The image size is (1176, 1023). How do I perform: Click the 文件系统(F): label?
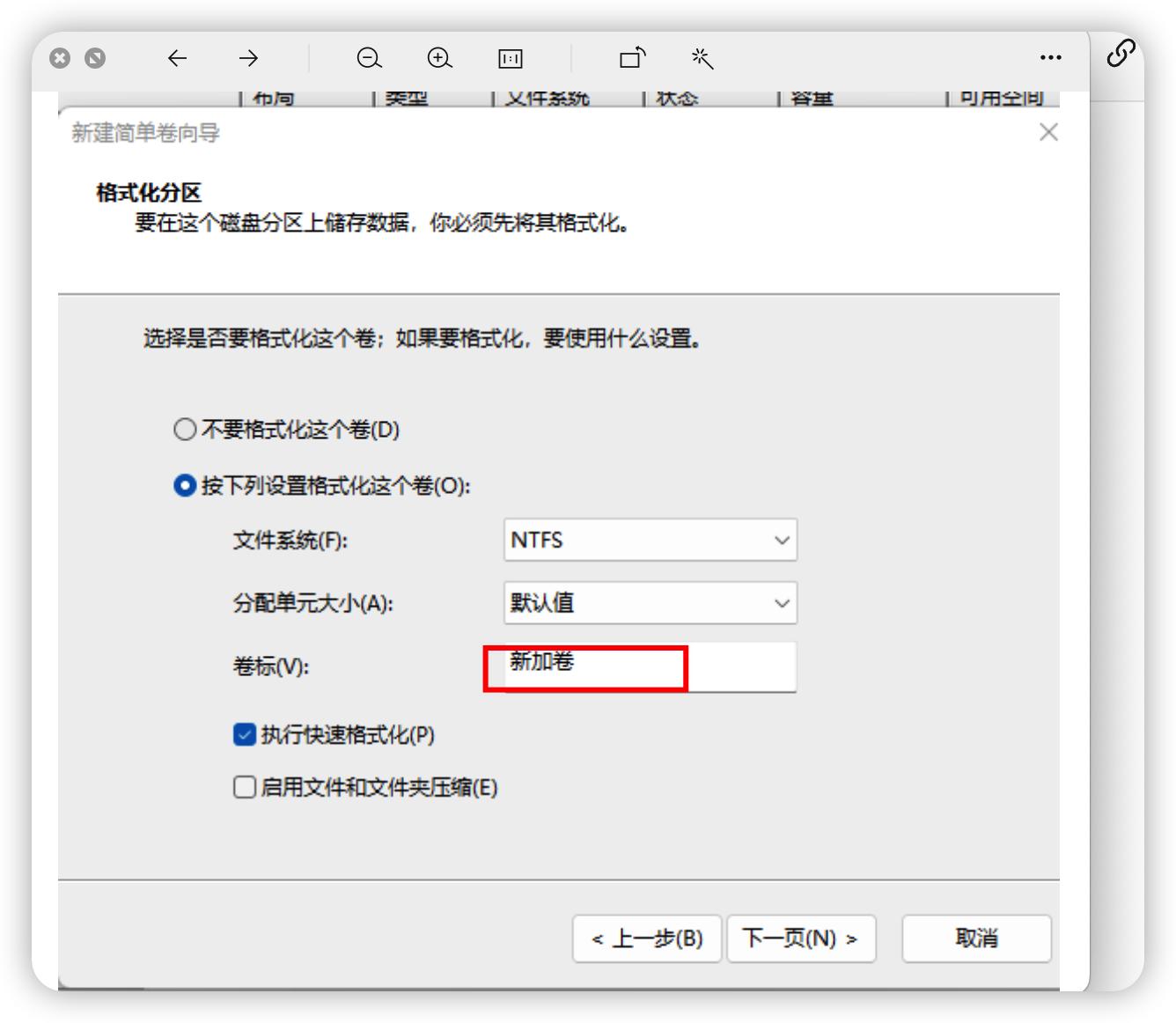tap(290, 541)
